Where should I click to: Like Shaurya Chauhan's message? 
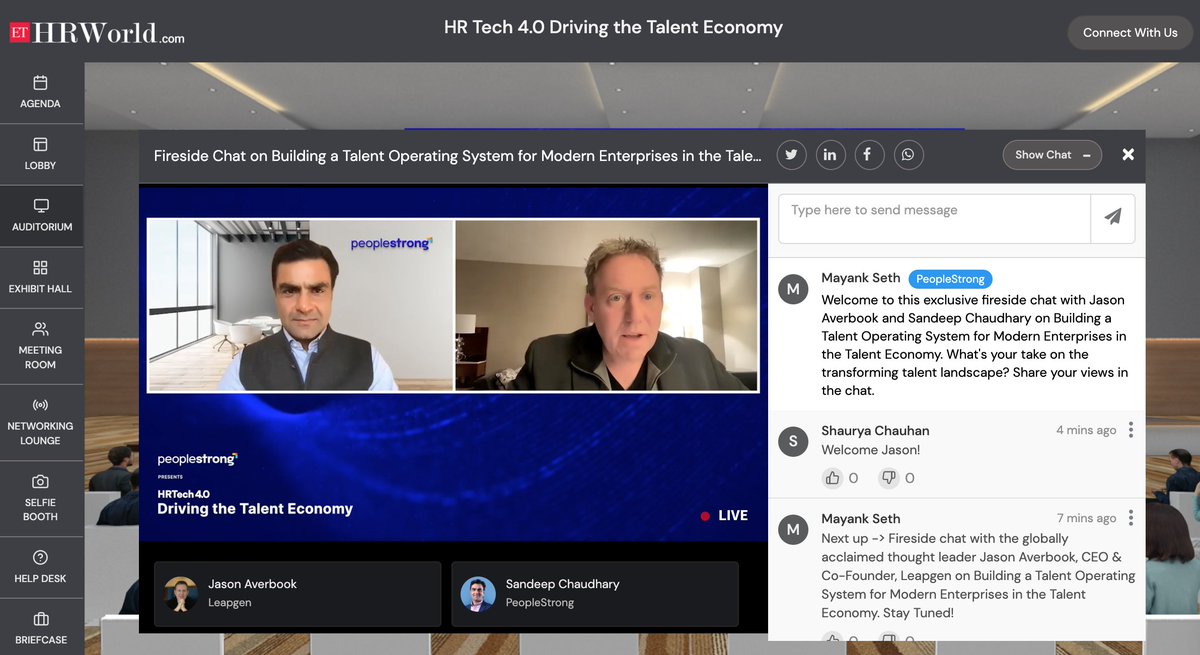(832, 478)
